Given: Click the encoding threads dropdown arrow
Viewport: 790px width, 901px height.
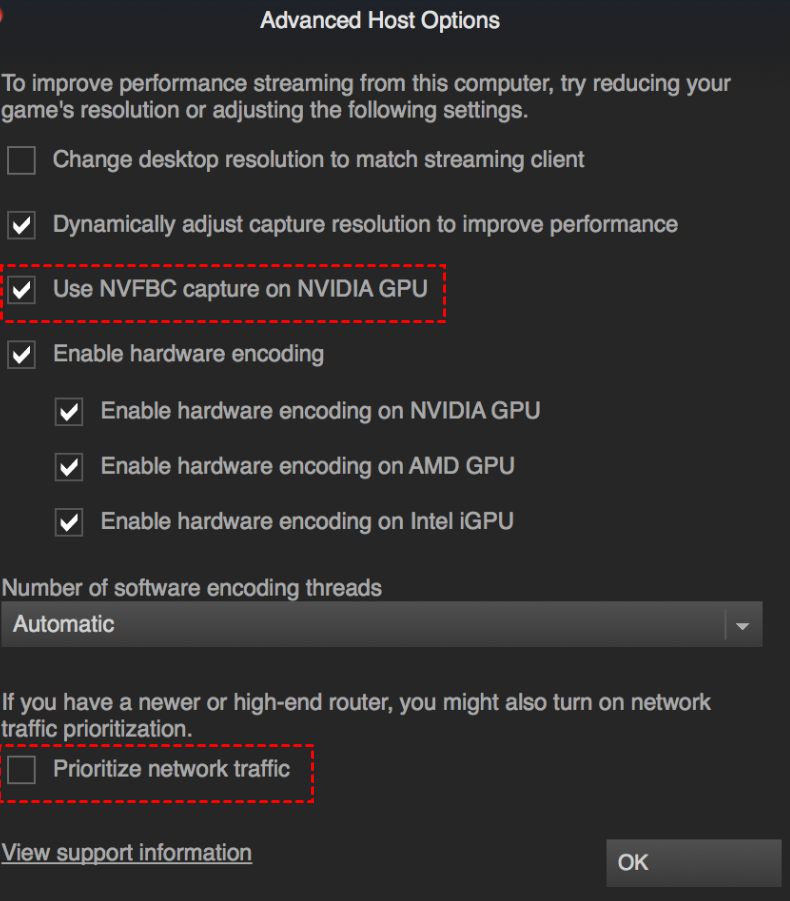Looking at the screenshot, I should (742, 625).
